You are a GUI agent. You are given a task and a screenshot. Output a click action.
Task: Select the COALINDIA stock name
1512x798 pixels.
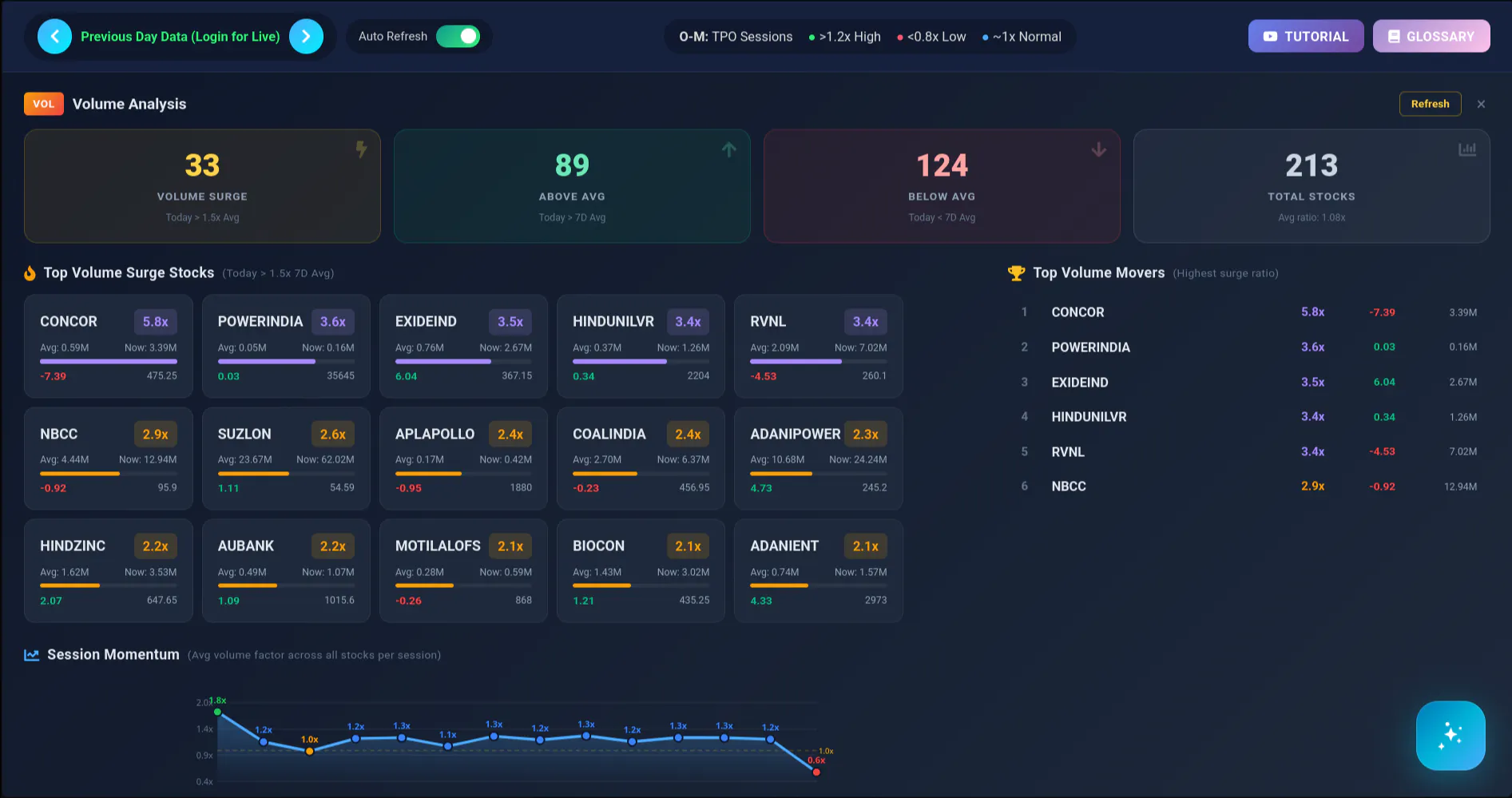point(609,435)
